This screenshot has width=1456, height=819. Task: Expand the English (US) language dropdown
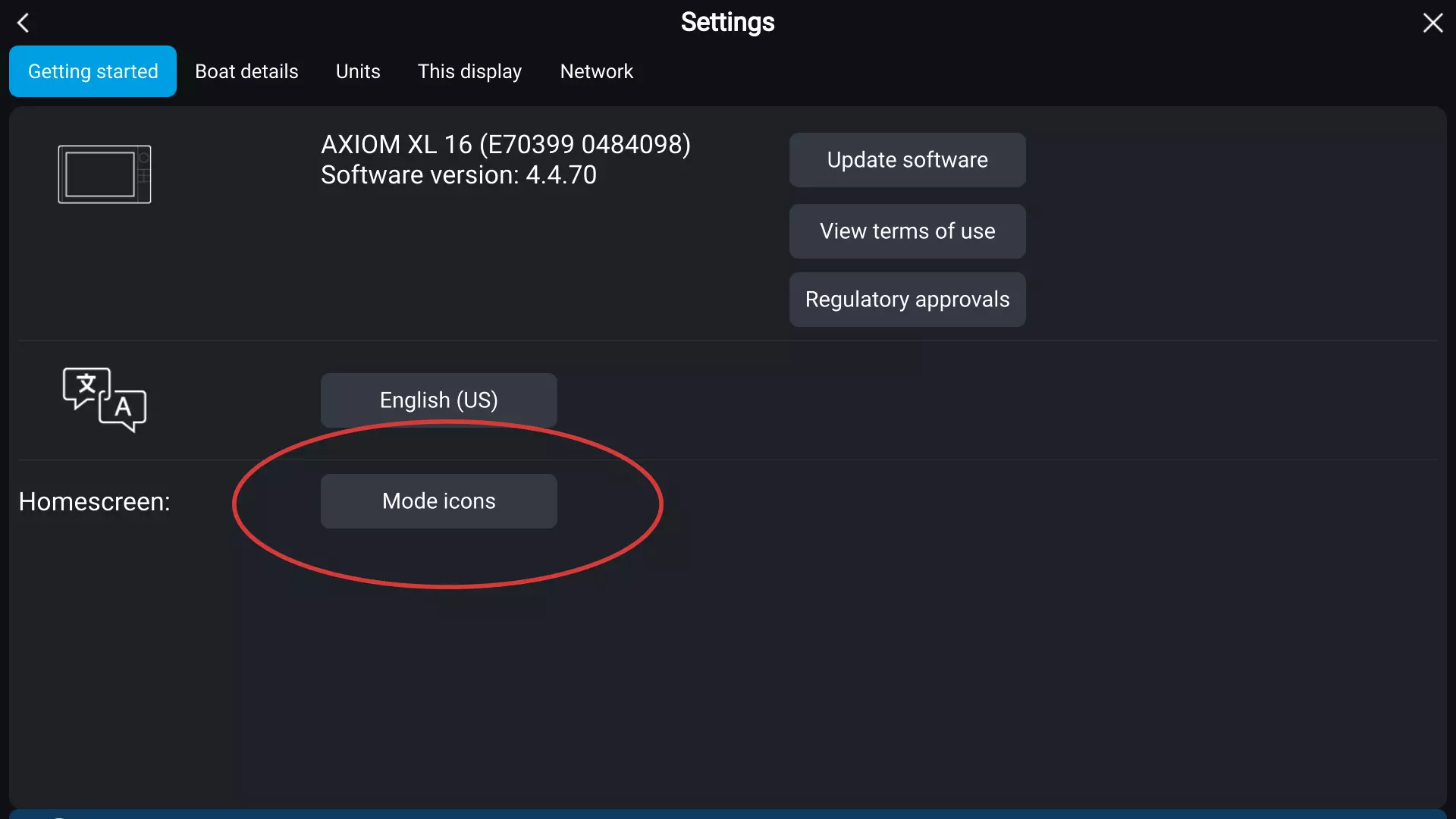pyautogui.click(x=438, y=400)
